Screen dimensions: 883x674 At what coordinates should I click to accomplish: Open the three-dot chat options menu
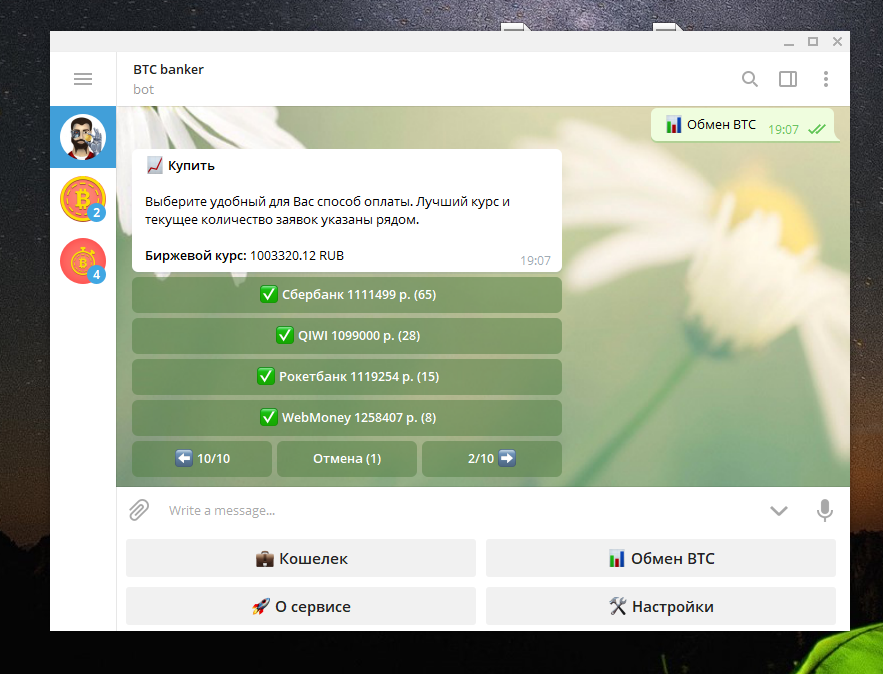tap(826, 79)
